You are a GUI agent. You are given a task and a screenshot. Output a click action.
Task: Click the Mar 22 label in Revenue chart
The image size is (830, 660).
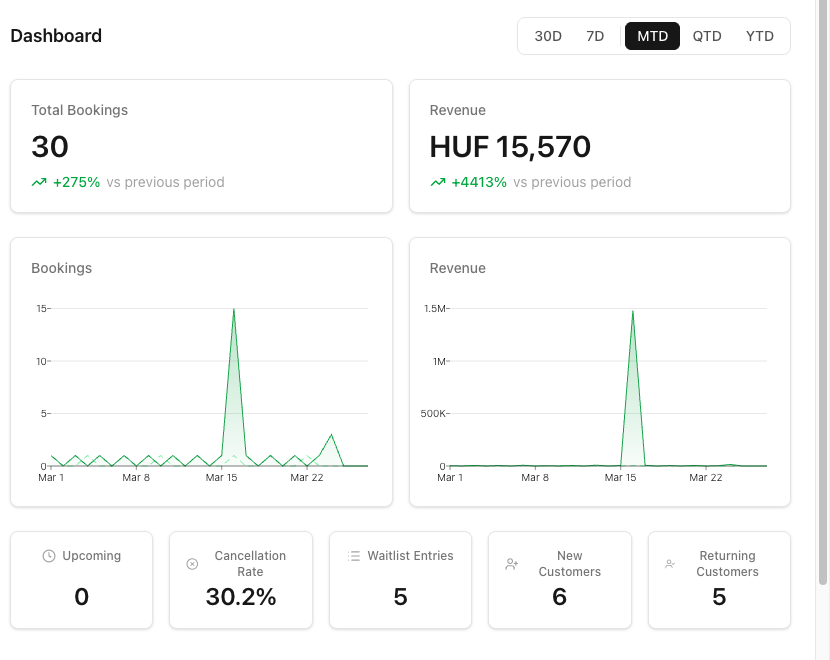[x=706, y=477]
